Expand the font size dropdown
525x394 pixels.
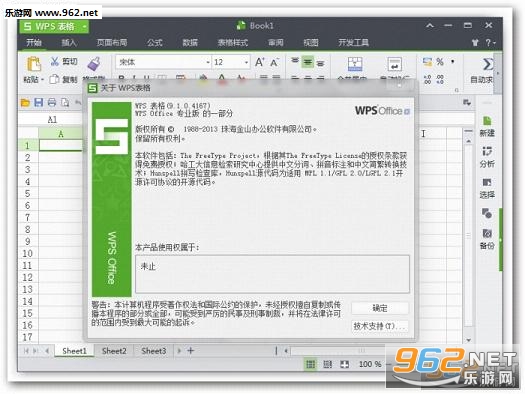(x=246, y=63)
